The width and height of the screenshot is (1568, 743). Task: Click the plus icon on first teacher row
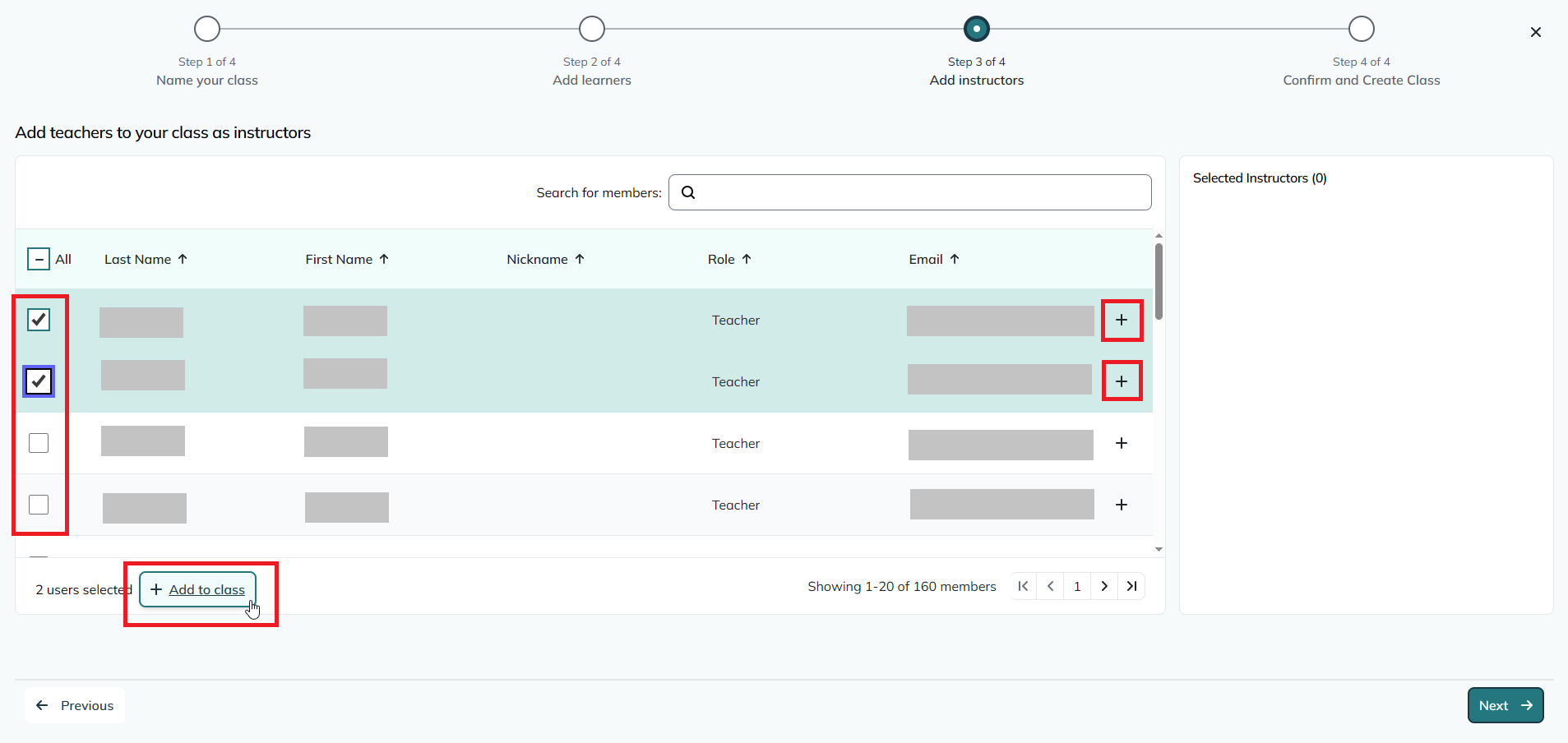(x=1121, y=320)
